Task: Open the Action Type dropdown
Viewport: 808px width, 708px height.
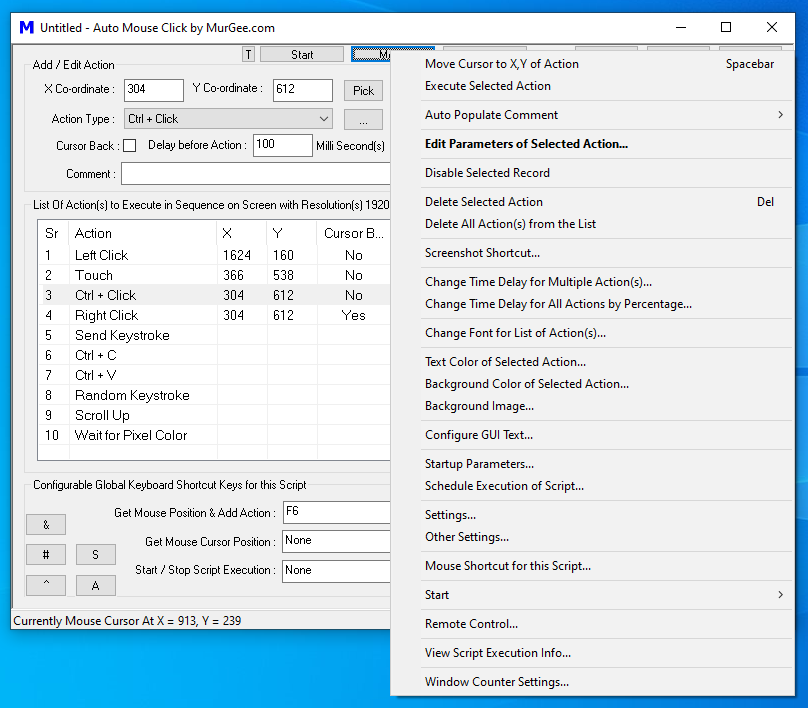Action: pyautogui.click(x=228, y=119)
